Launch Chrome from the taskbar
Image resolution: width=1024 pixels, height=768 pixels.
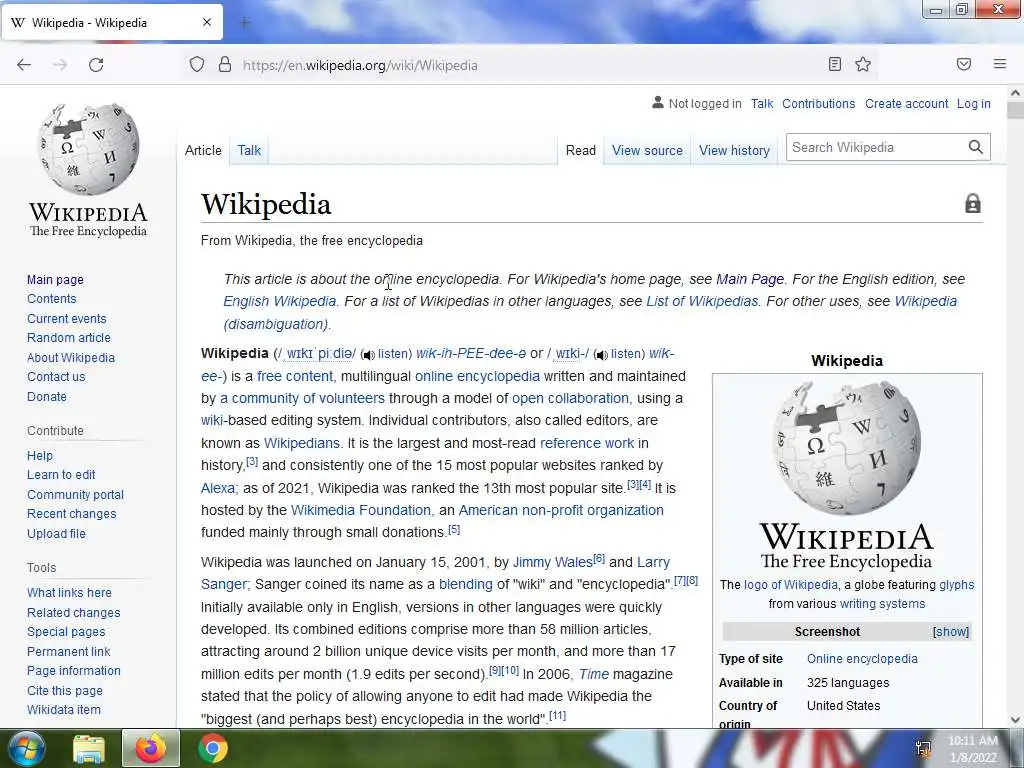point(212,748)
